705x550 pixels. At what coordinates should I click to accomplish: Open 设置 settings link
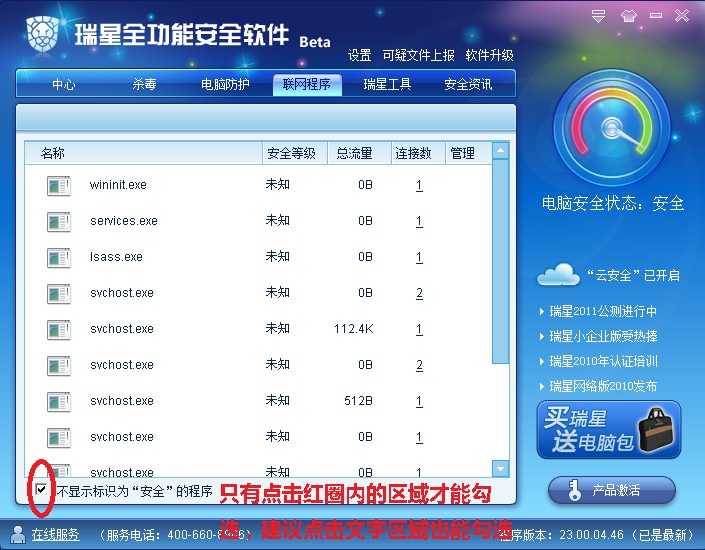point(359,55)
